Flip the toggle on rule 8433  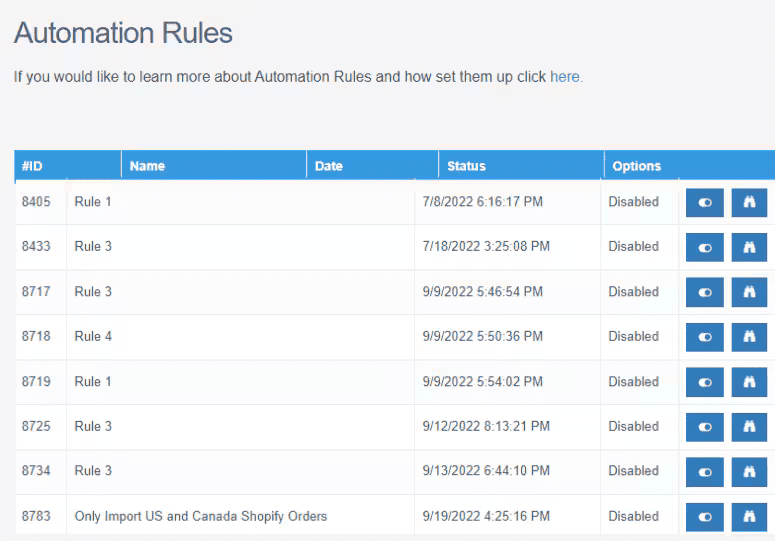click(705, 247)
